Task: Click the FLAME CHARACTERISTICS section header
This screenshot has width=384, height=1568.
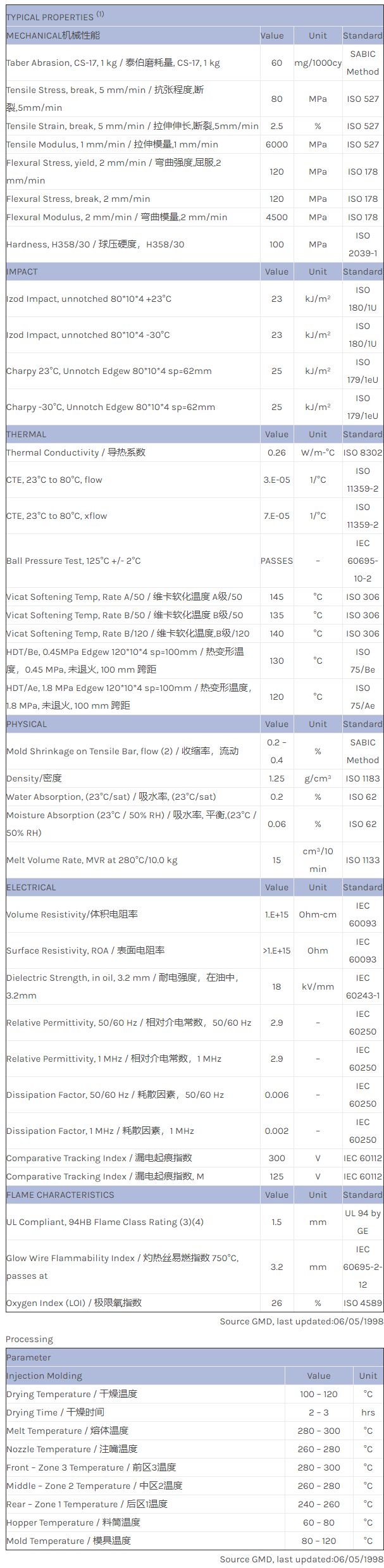Action: tap(60, 1195)
